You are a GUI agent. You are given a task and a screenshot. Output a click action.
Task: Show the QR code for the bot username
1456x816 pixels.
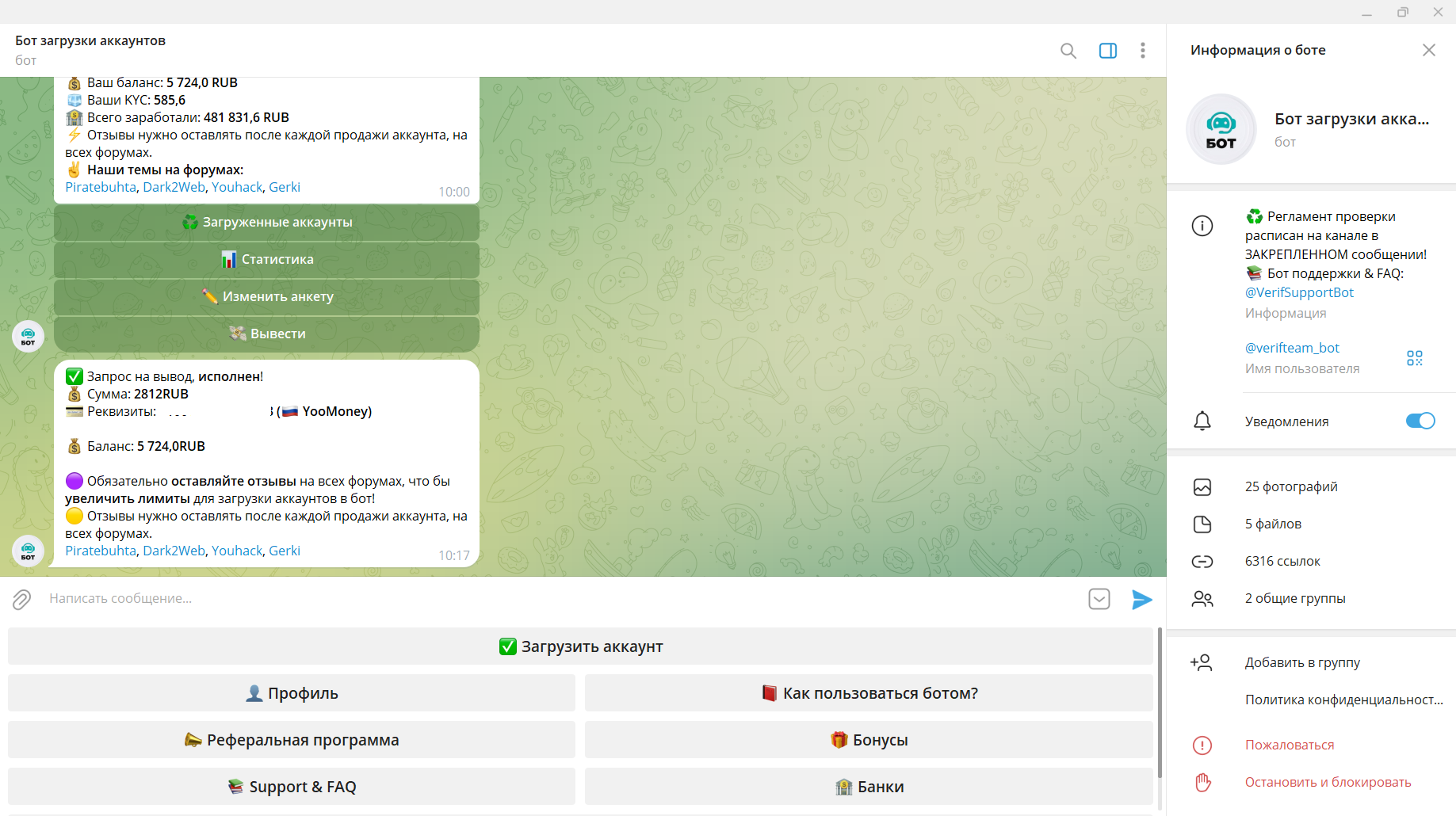pyautogui.click(x=1414, y=358)
